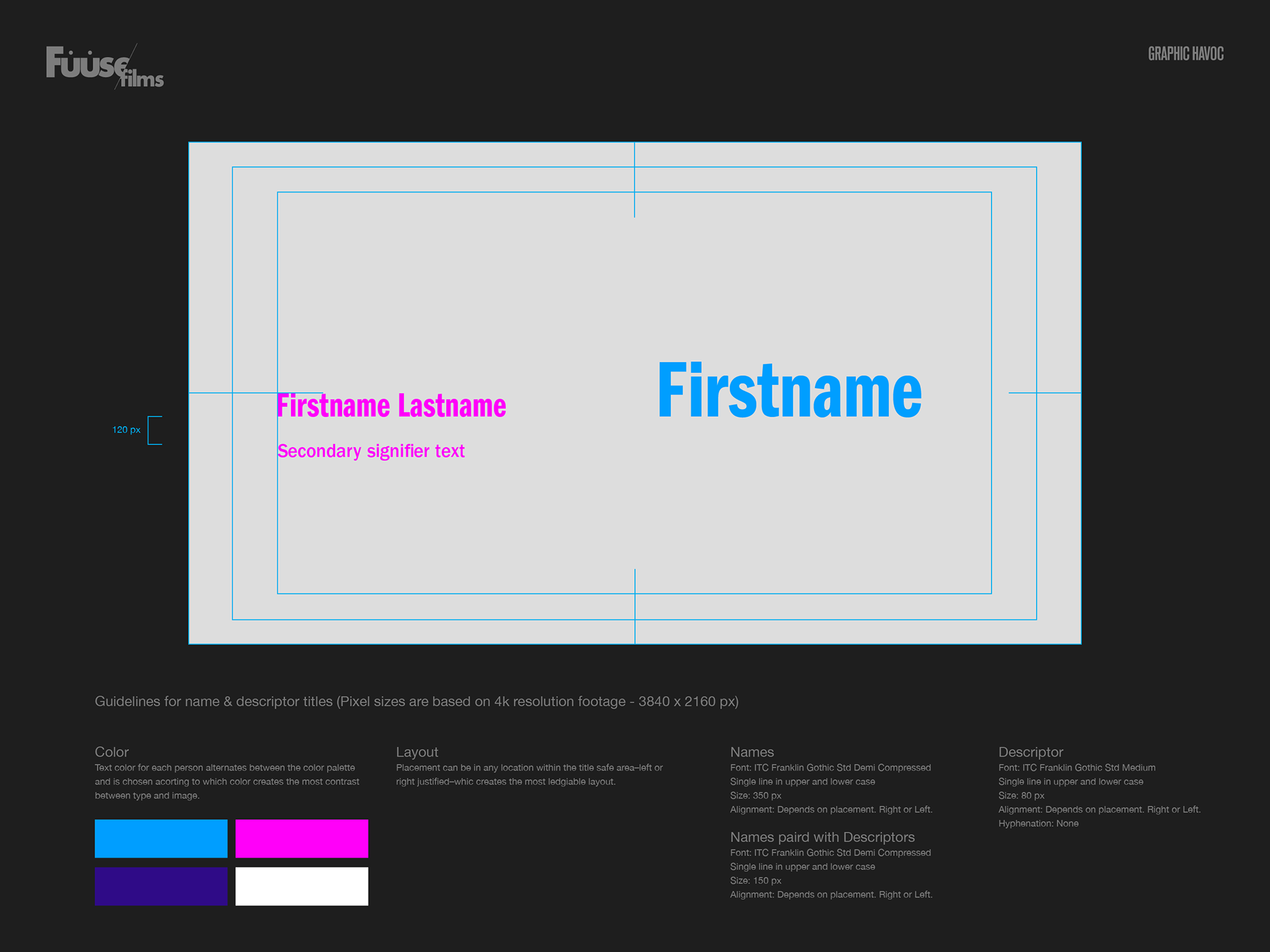The width and height of the screenshot is (1270, 952).
Task: Click the large blue Firstname title
Action: 789,392
